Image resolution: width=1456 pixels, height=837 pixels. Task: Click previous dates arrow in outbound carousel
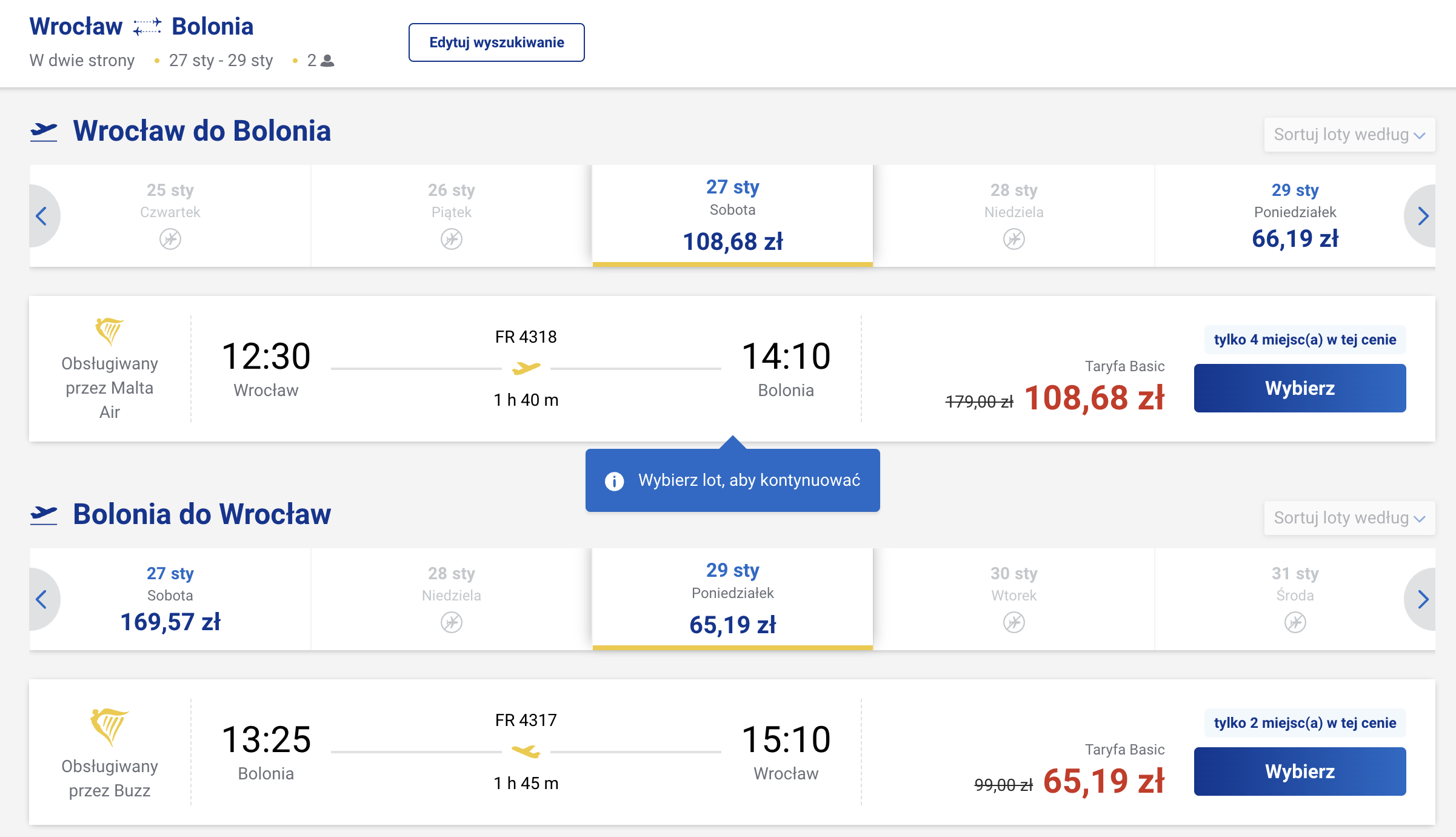(42, 216)
